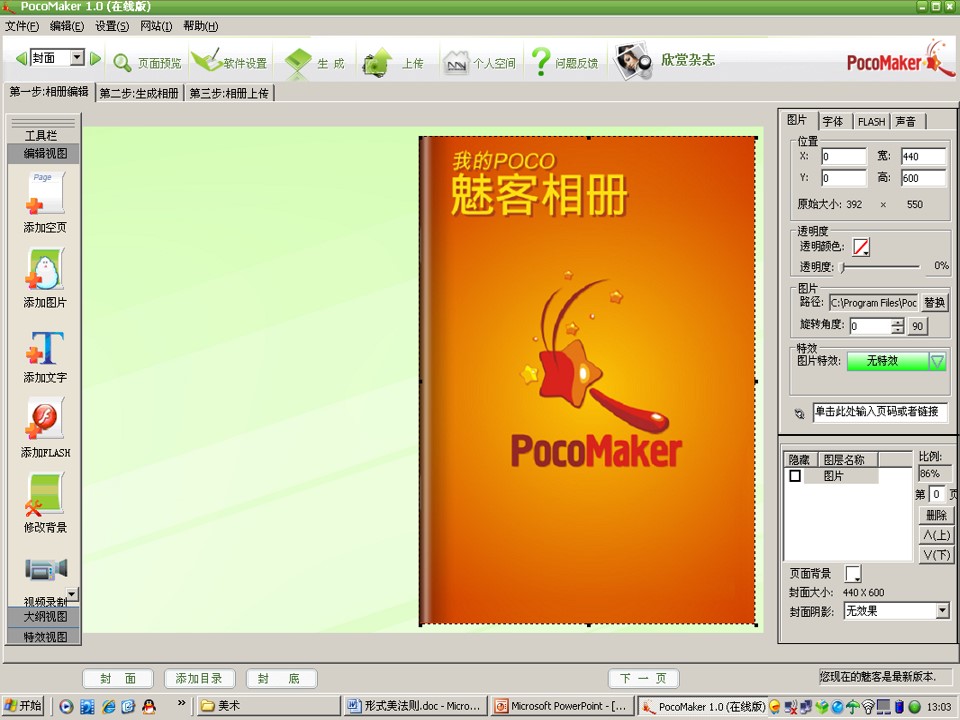The height and width of the screenshot is (720, 960).
Task: Click the transparent color (透明颜色) swatch
Action: [861, 247]
